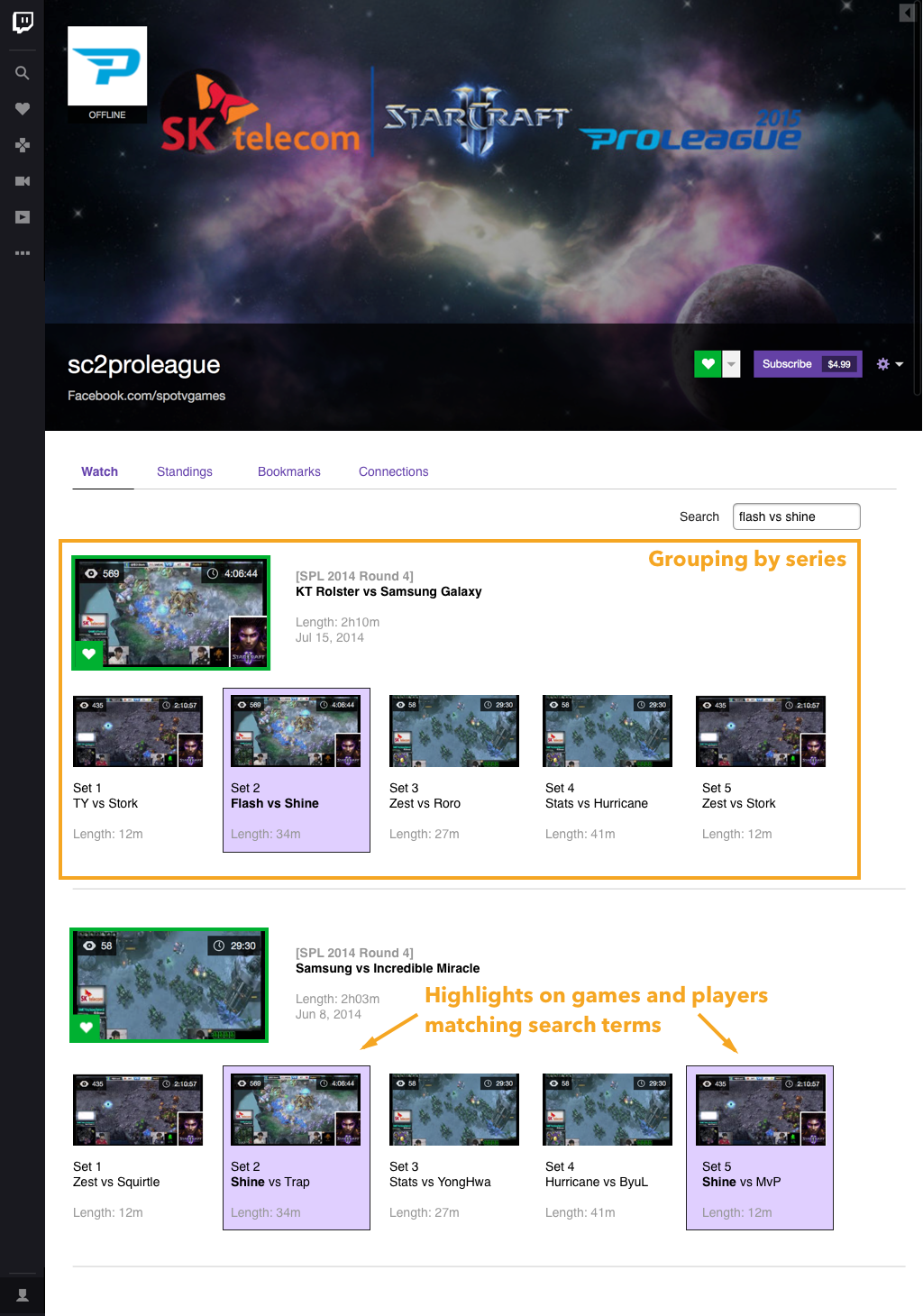923x1316 pixels.
Task: Click the sc2proleague channel avatar
Action: tap(107, 66)
